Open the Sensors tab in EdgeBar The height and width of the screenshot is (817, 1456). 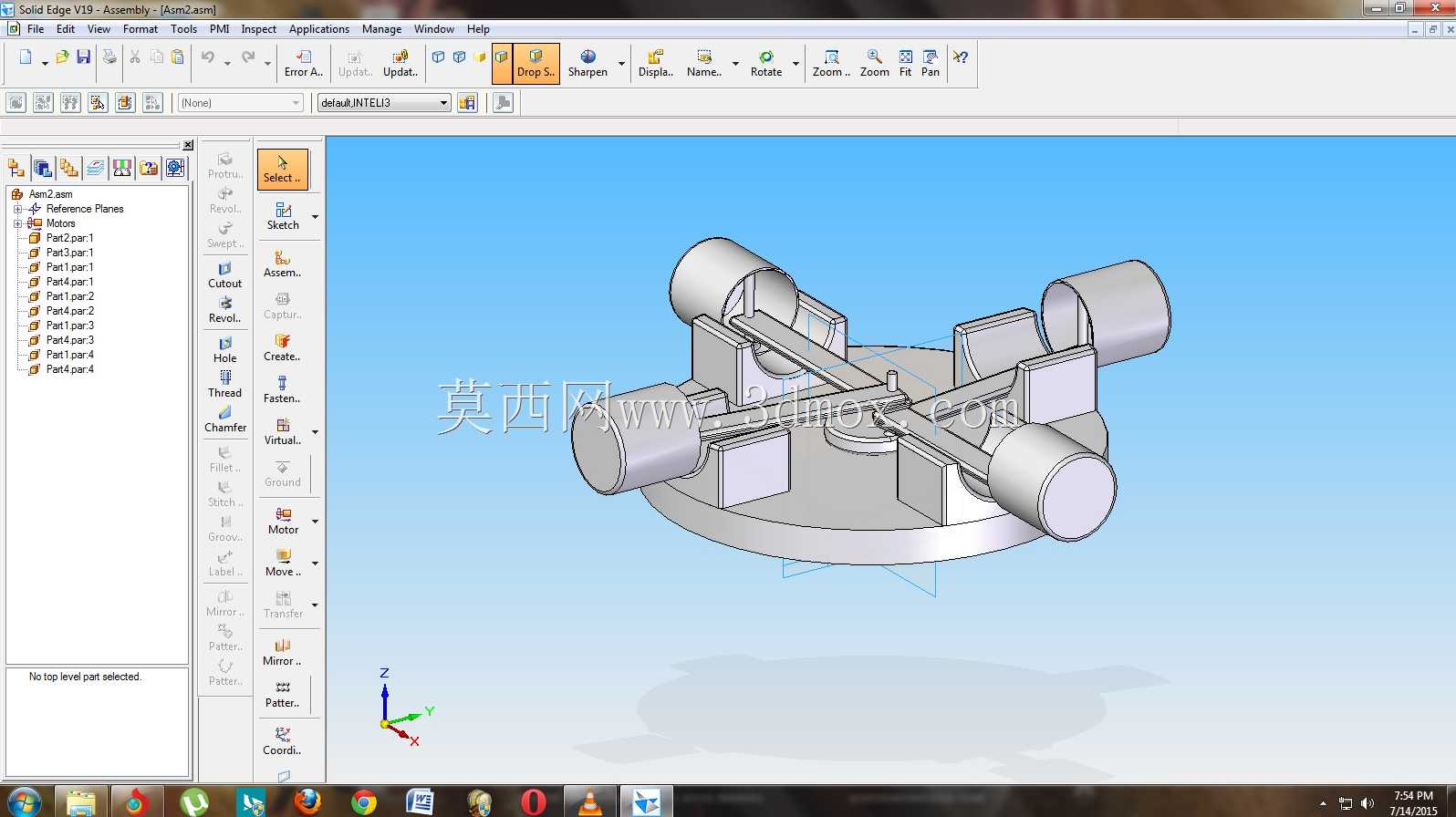click(122, 168)
